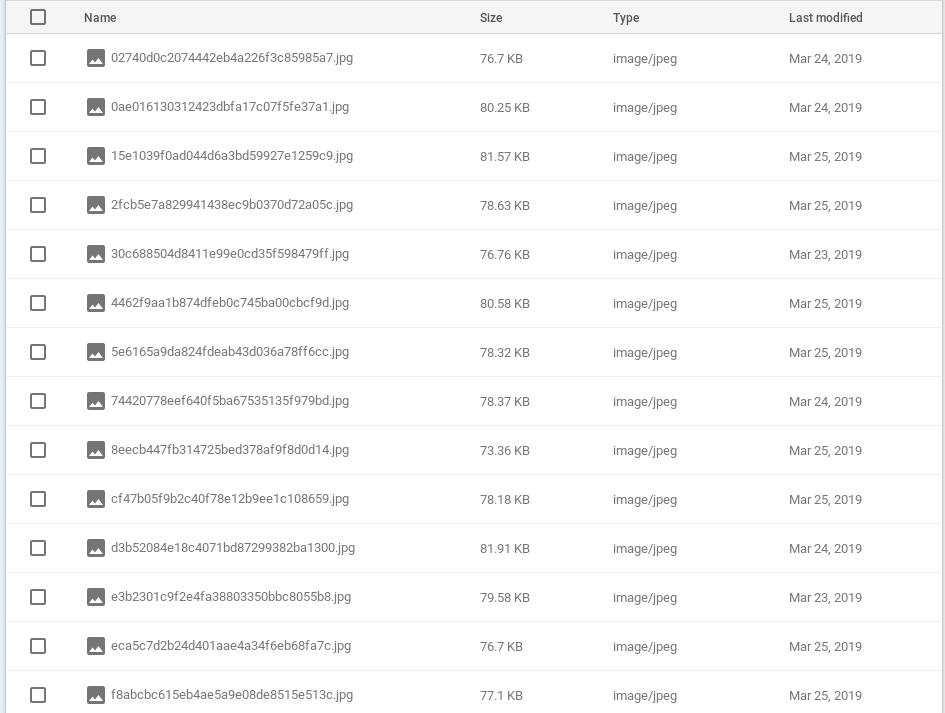
Task: Tick the select-all checkbox in header
Action: (x=38, y=17)
